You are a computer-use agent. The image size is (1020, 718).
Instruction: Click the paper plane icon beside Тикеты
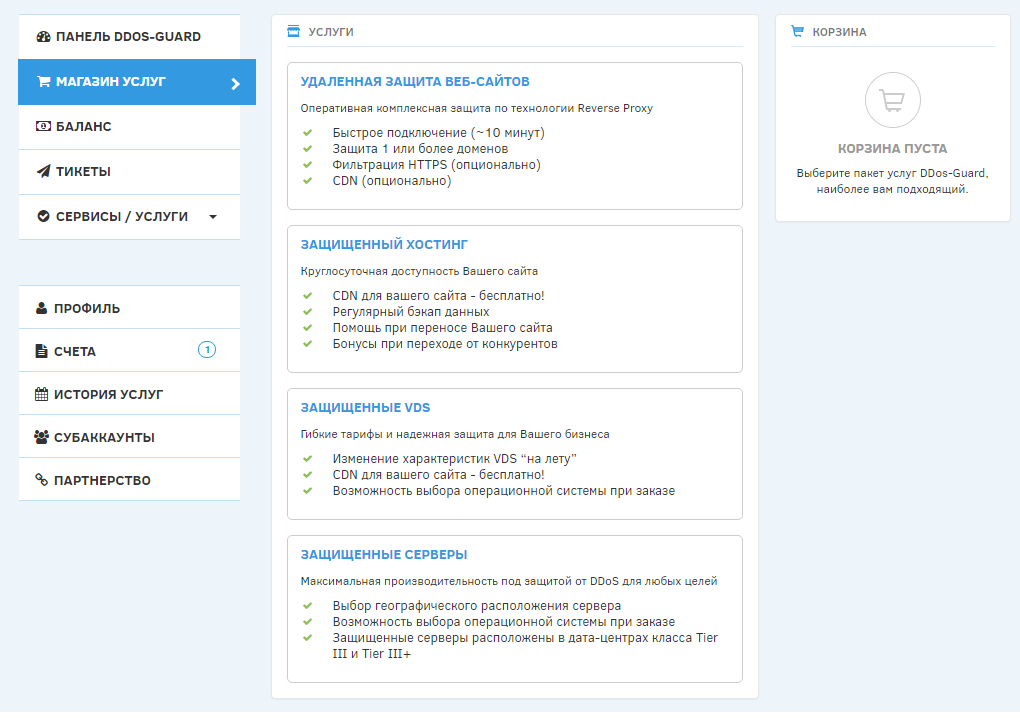44,171
